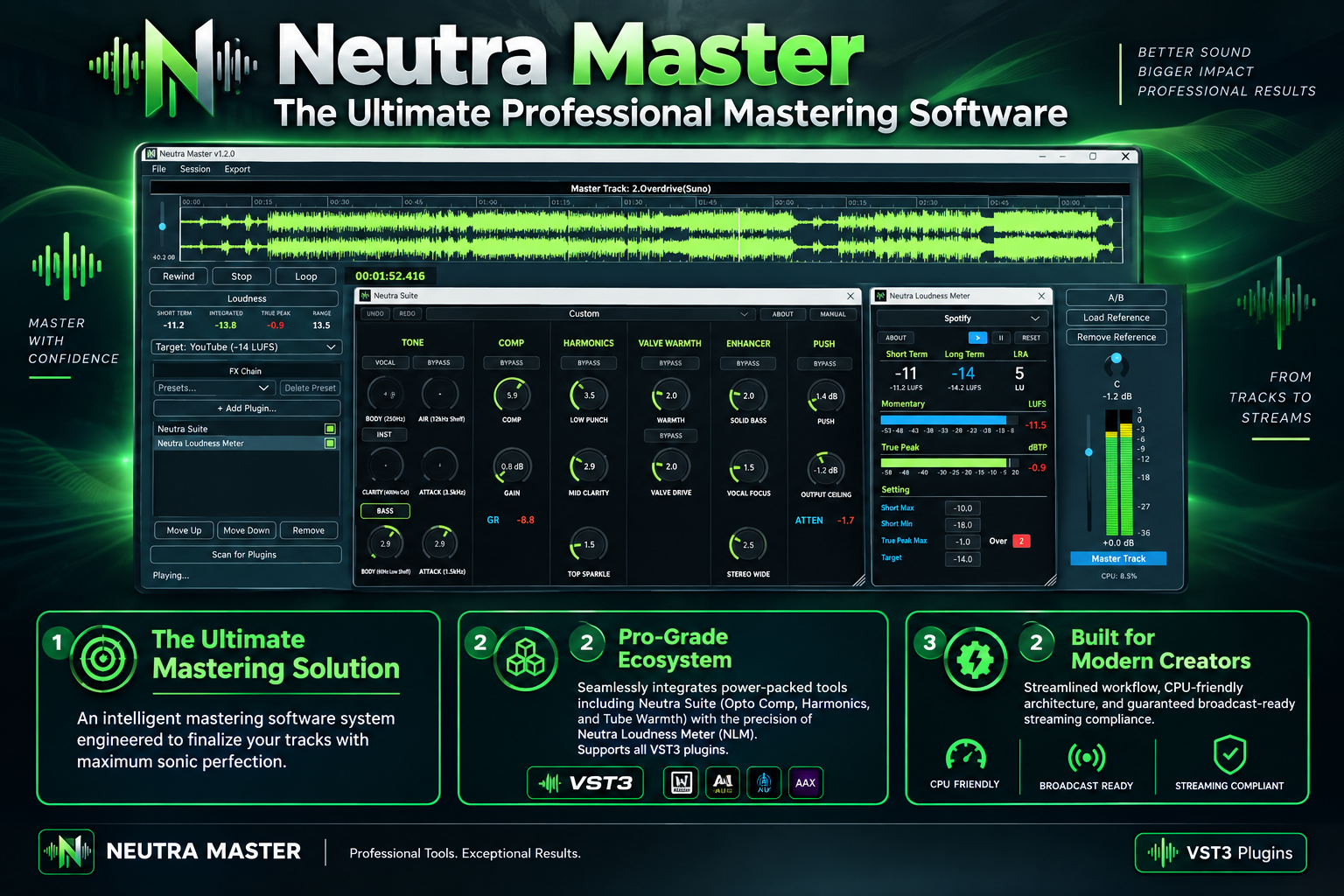Open the File menu
1344x896 pixels.
[x=159, y=169]
